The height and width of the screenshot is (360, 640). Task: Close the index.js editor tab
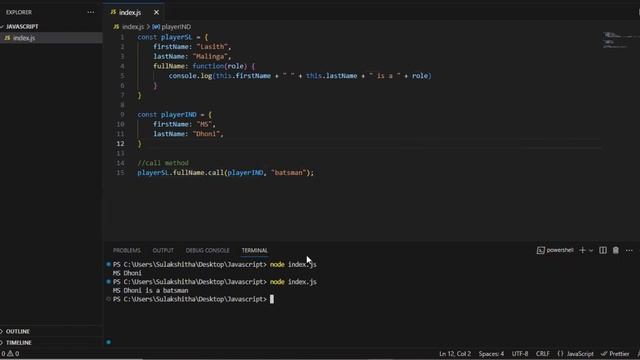point(156,12)
